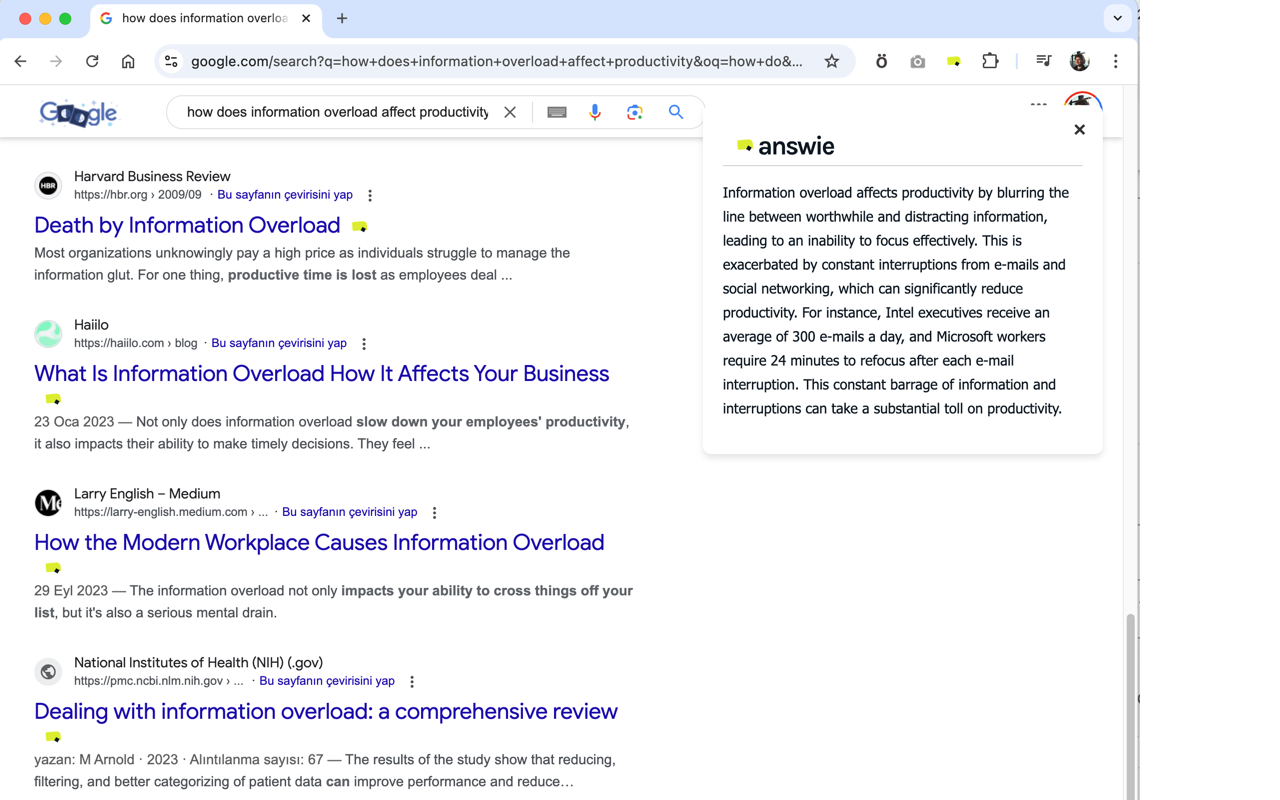Open the Google apps grid near the account avatar
1280x800 pixels.
click(x=1039, y=104)
